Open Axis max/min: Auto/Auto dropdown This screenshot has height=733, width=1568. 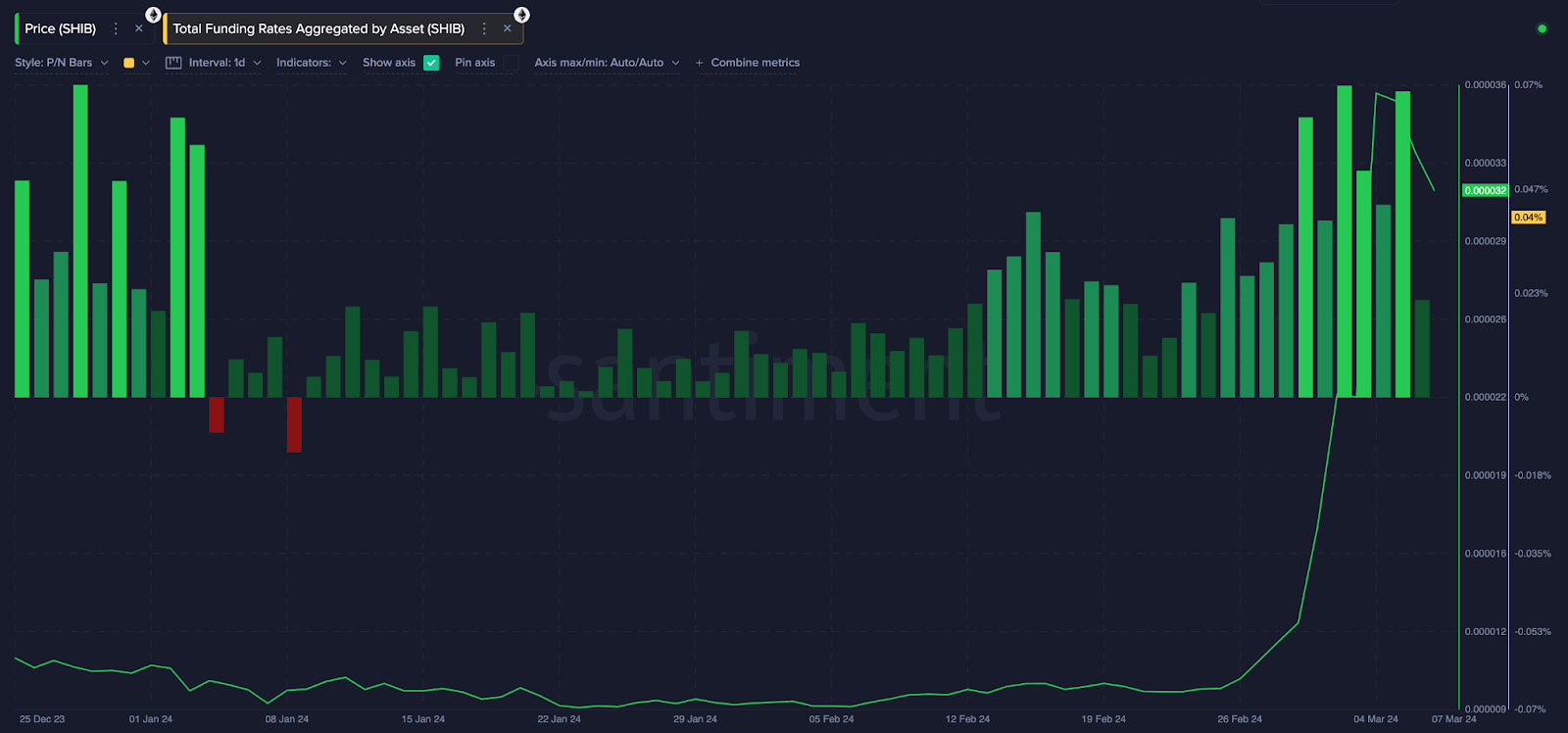pos(607,63)
